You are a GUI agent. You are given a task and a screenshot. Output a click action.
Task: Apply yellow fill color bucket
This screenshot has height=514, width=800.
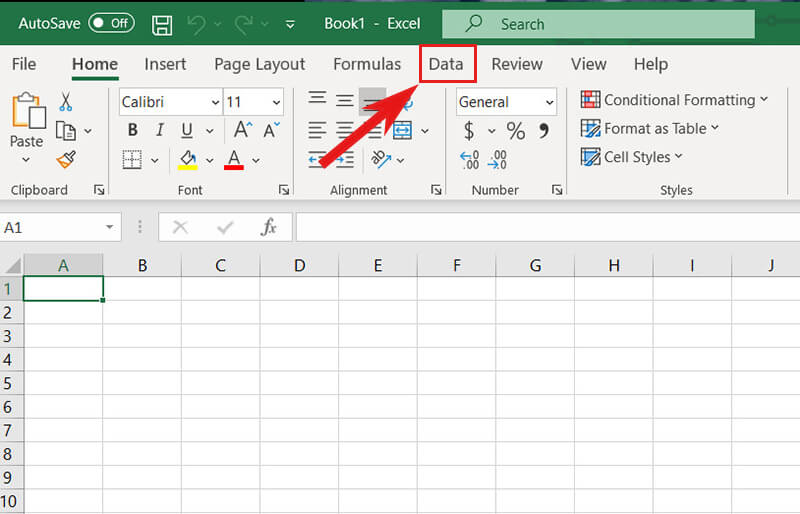pos(188,160)
